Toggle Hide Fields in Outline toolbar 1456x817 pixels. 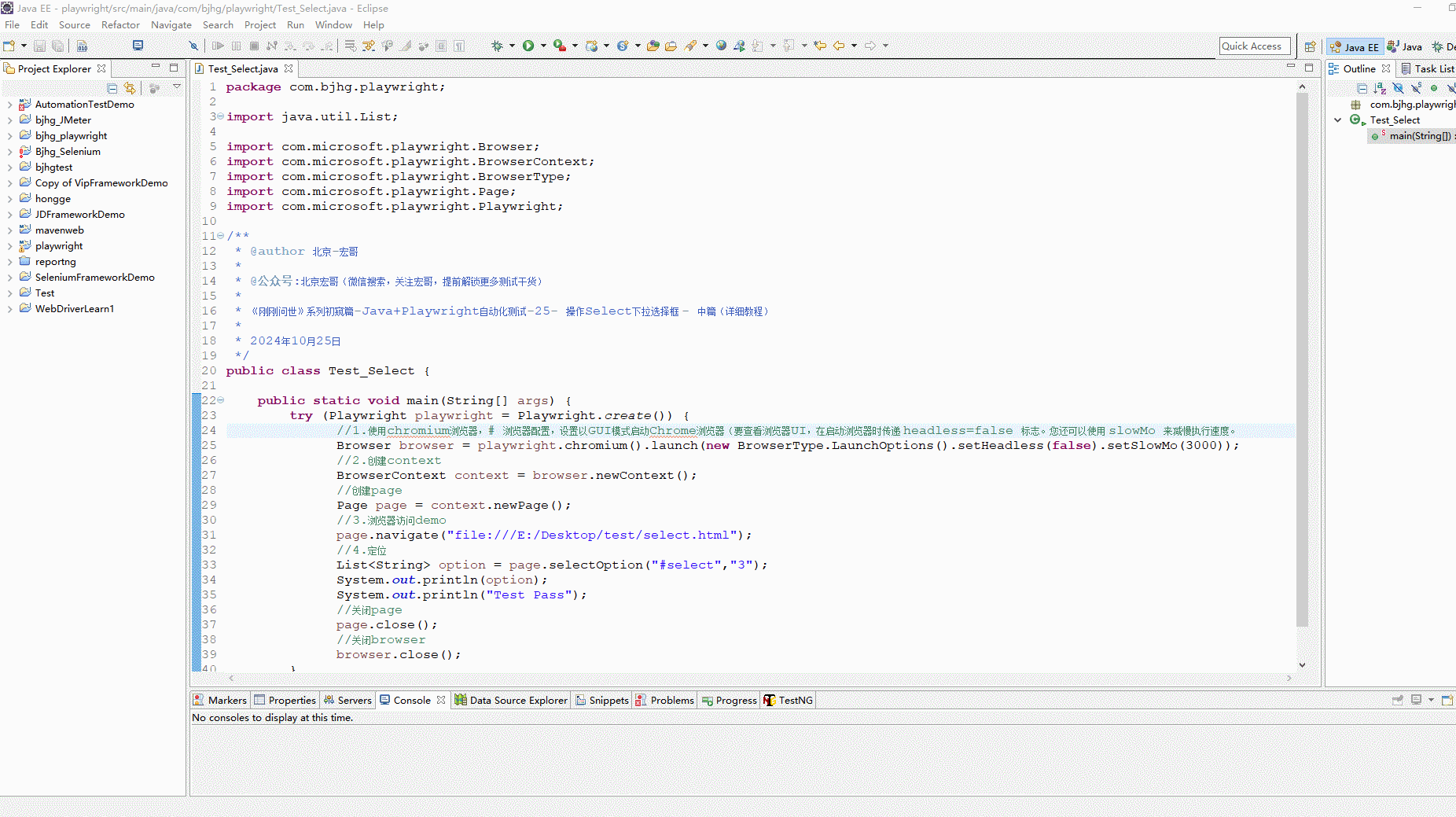click(1398, 88)
